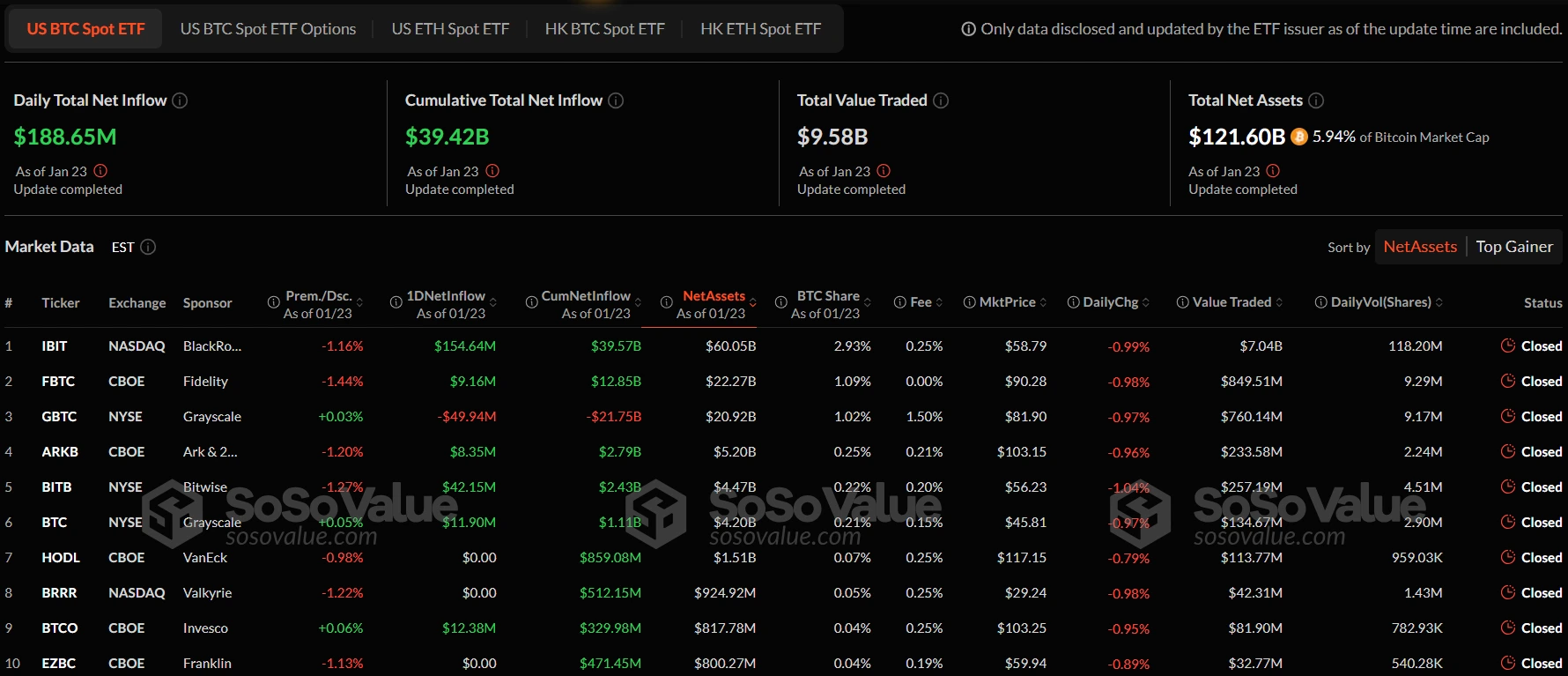Open the BITB ticker row
1568x676 pixels.
pyautogui.click(x=784, y=487)
